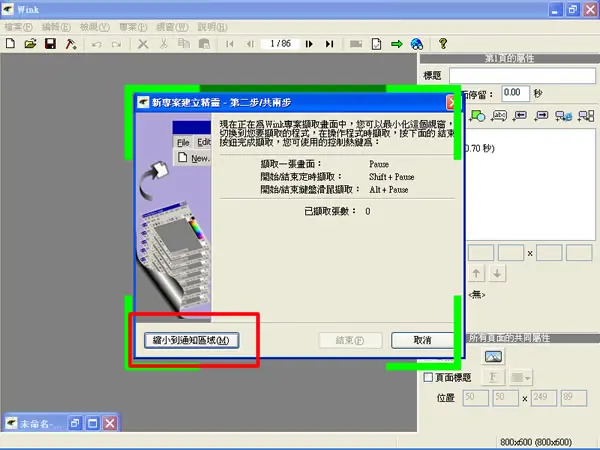Click the green arrow render icon
Screen dimensions: 600x450
tap(397, 44)
